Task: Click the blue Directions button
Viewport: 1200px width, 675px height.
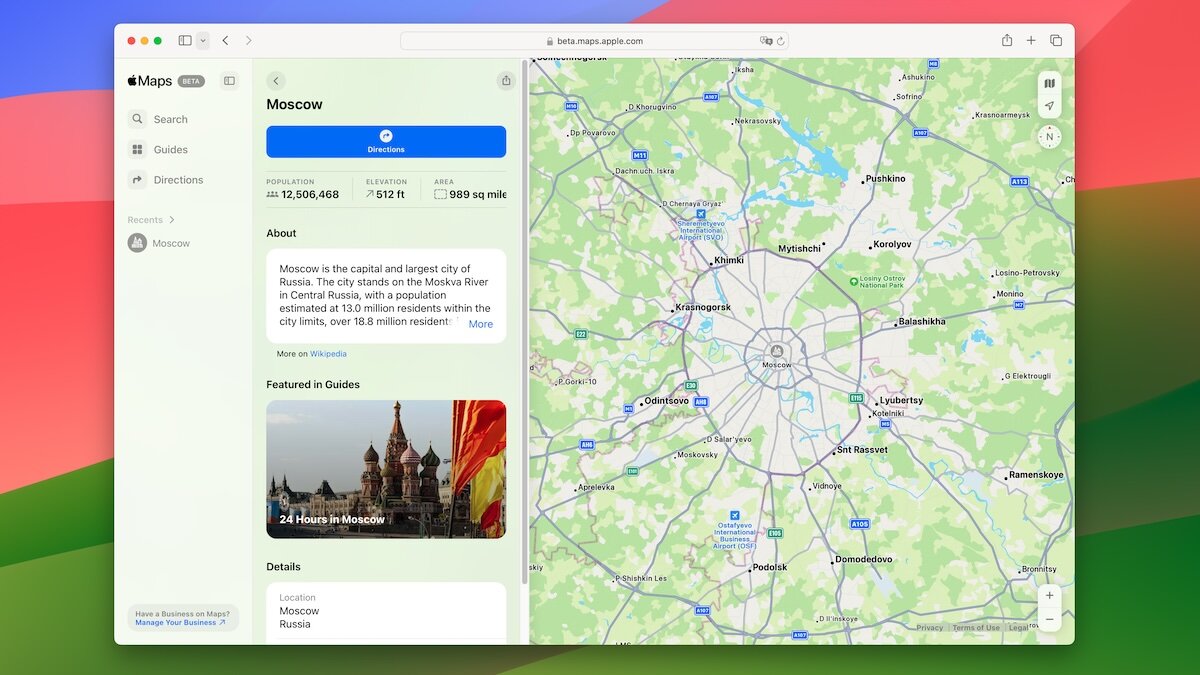Action: [x=386, y=142]
